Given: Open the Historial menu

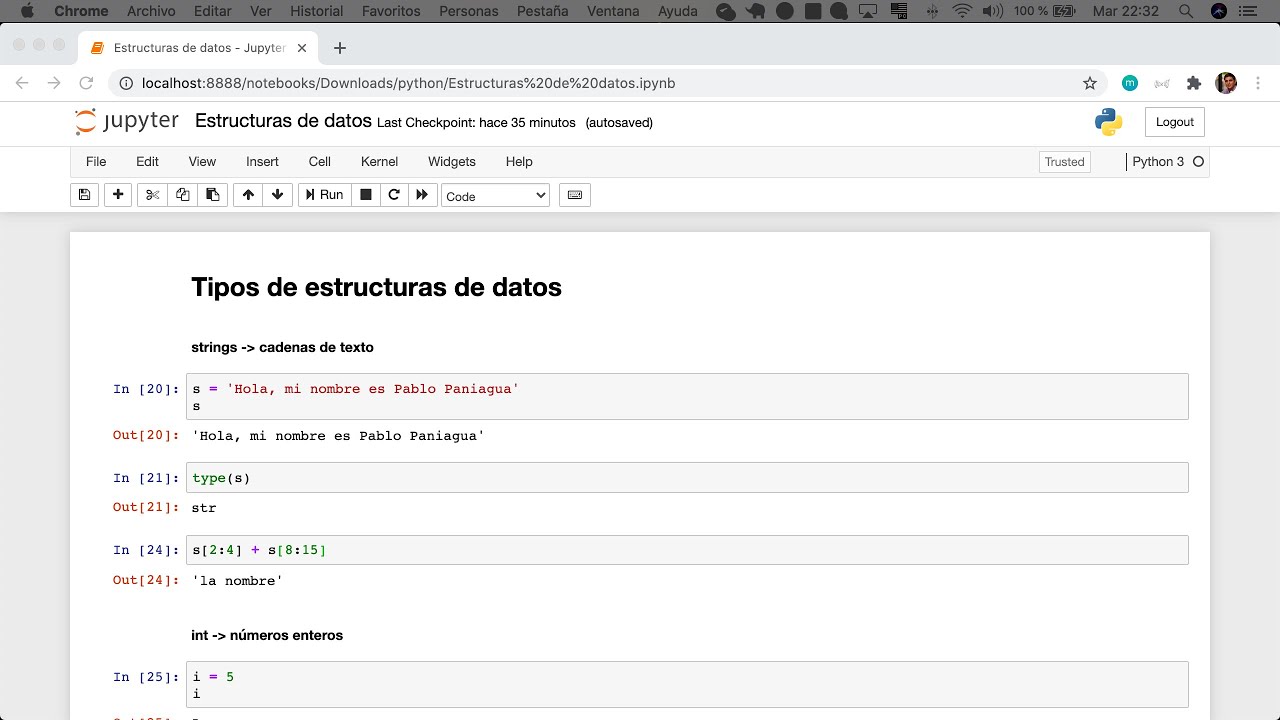Looking at the screenshot, I should pos(316,11).
